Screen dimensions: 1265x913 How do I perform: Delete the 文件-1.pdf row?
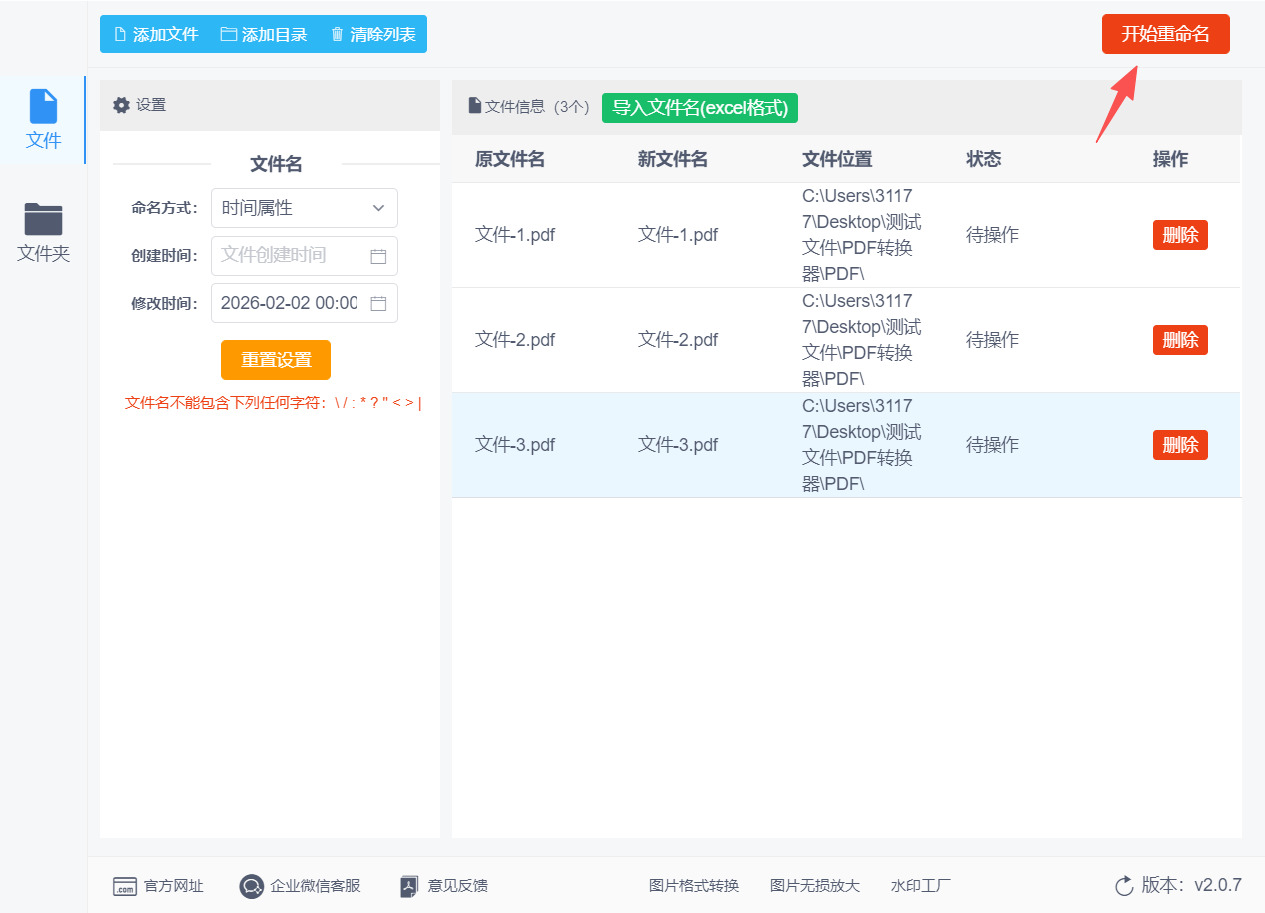click(x=1180, y=235)
